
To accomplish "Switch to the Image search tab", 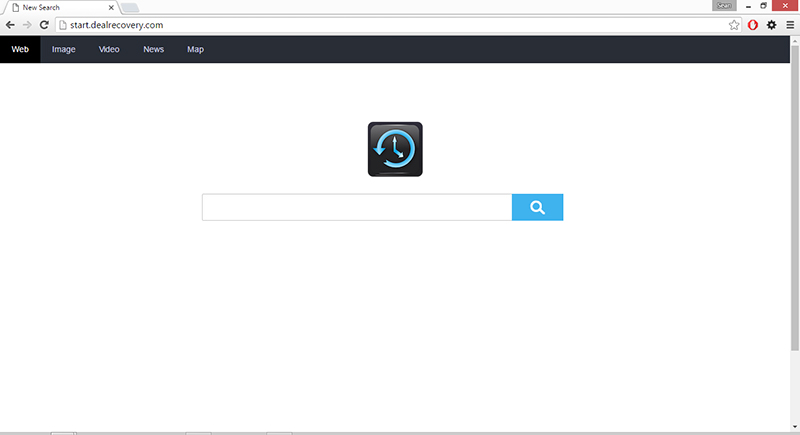I will click(x=64, y=49).
